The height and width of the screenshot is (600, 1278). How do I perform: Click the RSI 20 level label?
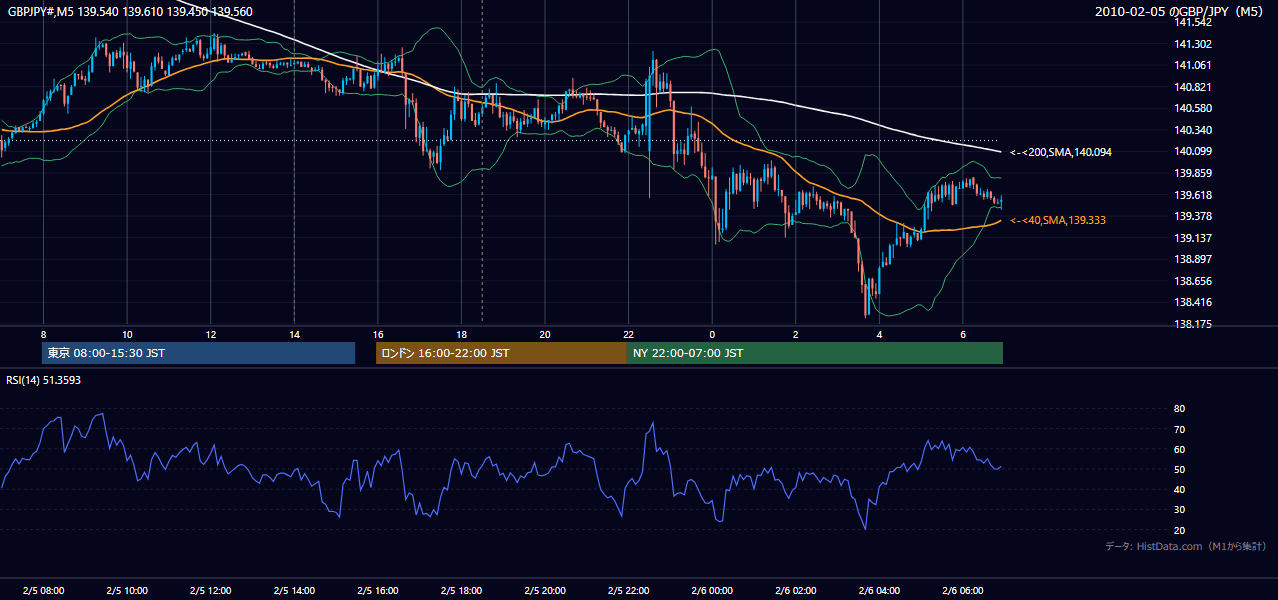[x=1179, y=530]
